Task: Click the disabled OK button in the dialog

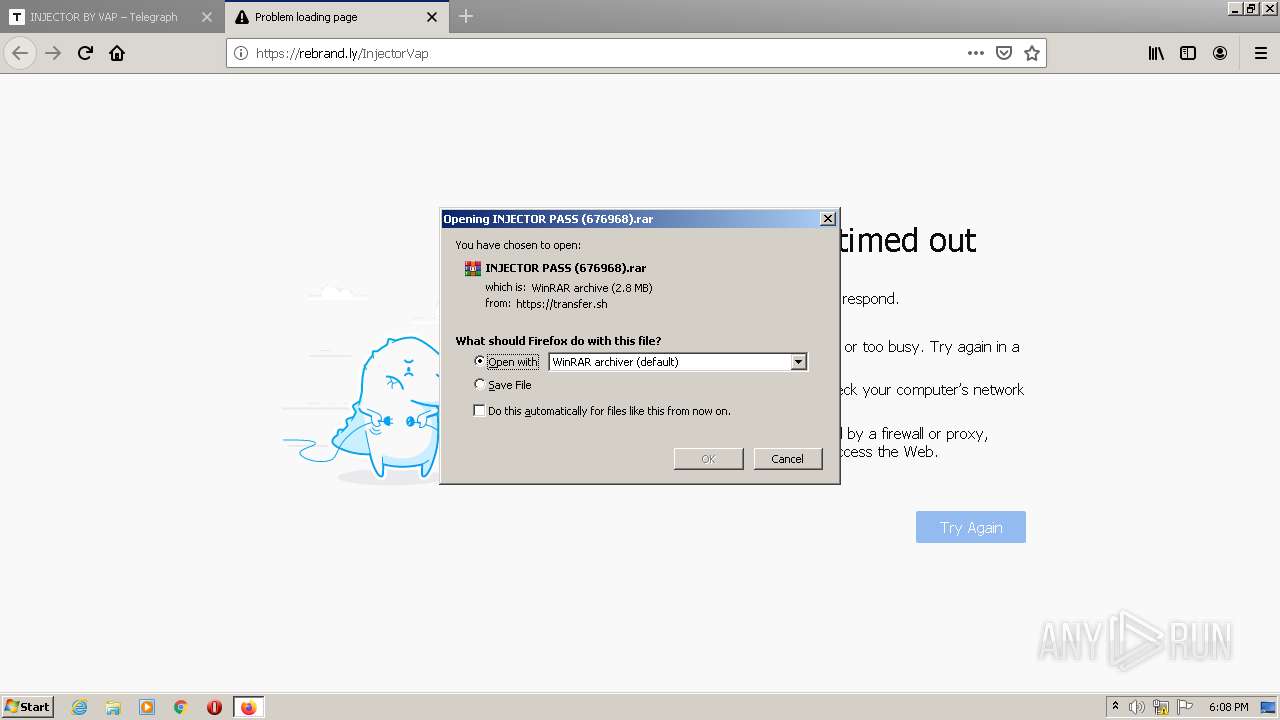Action: [708, 458]
